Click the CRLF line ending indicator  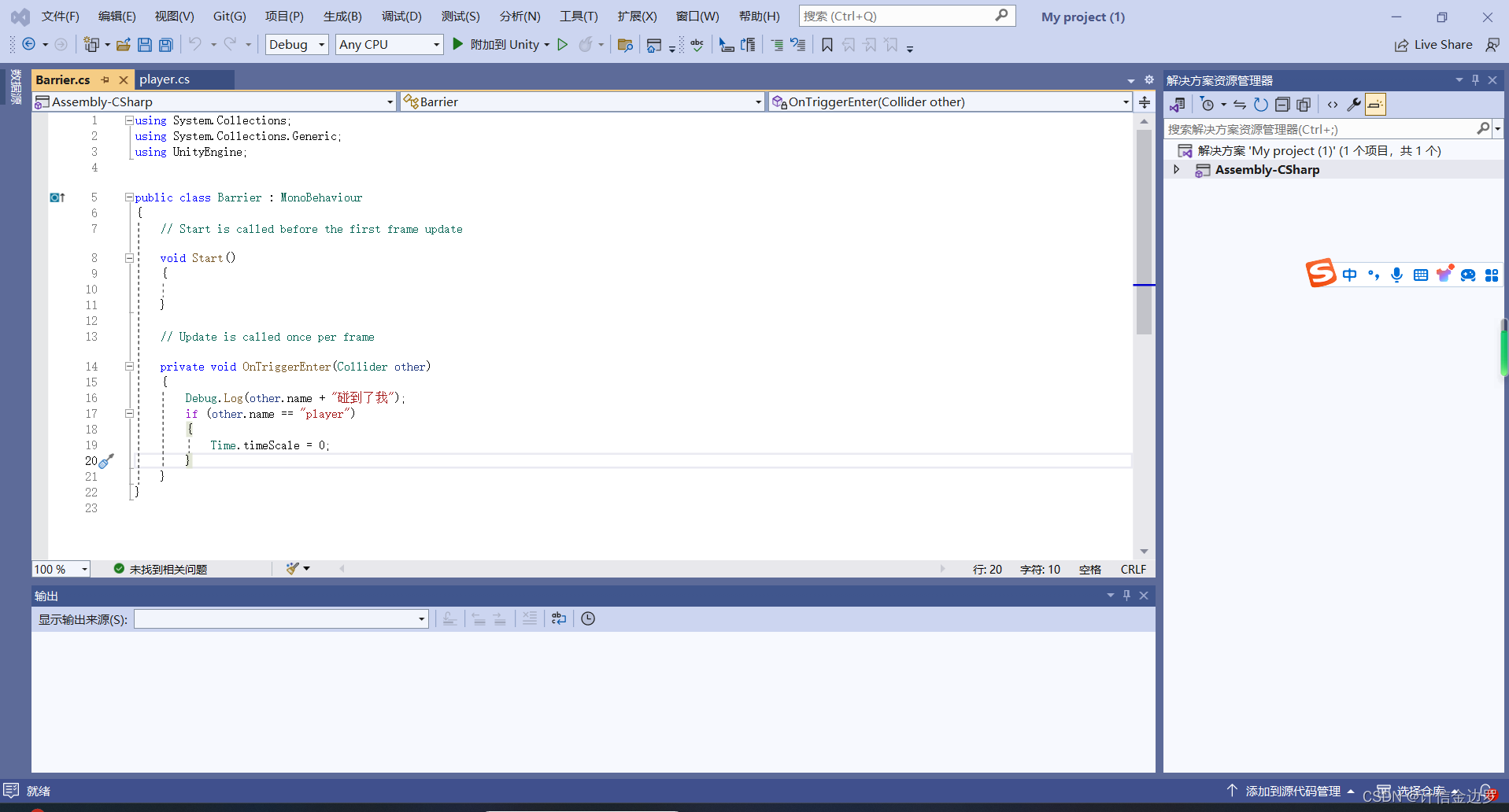click(1134, 569)
